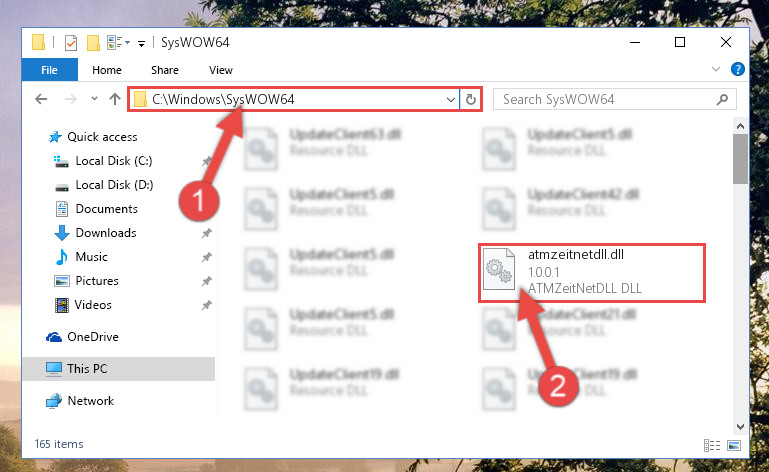Open the File menu
The image size is (769, 472).
[49, 70]
